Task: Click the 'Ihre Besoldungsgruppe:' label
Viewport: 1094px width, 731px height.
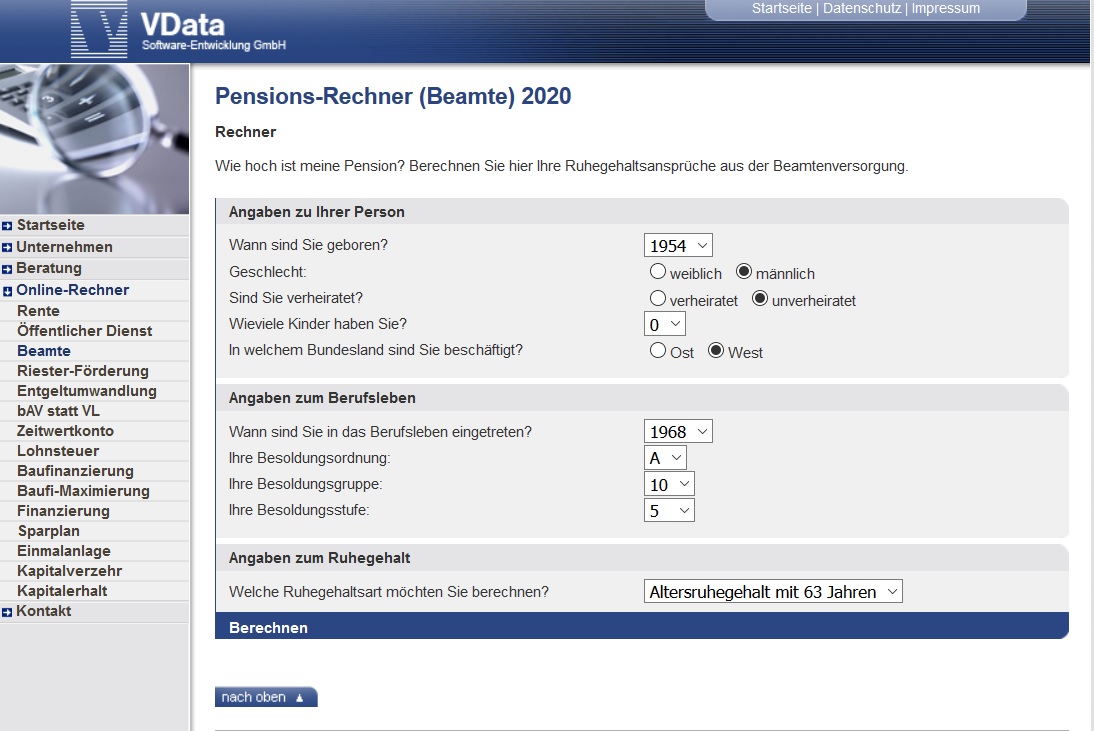Action: [306, 484]
